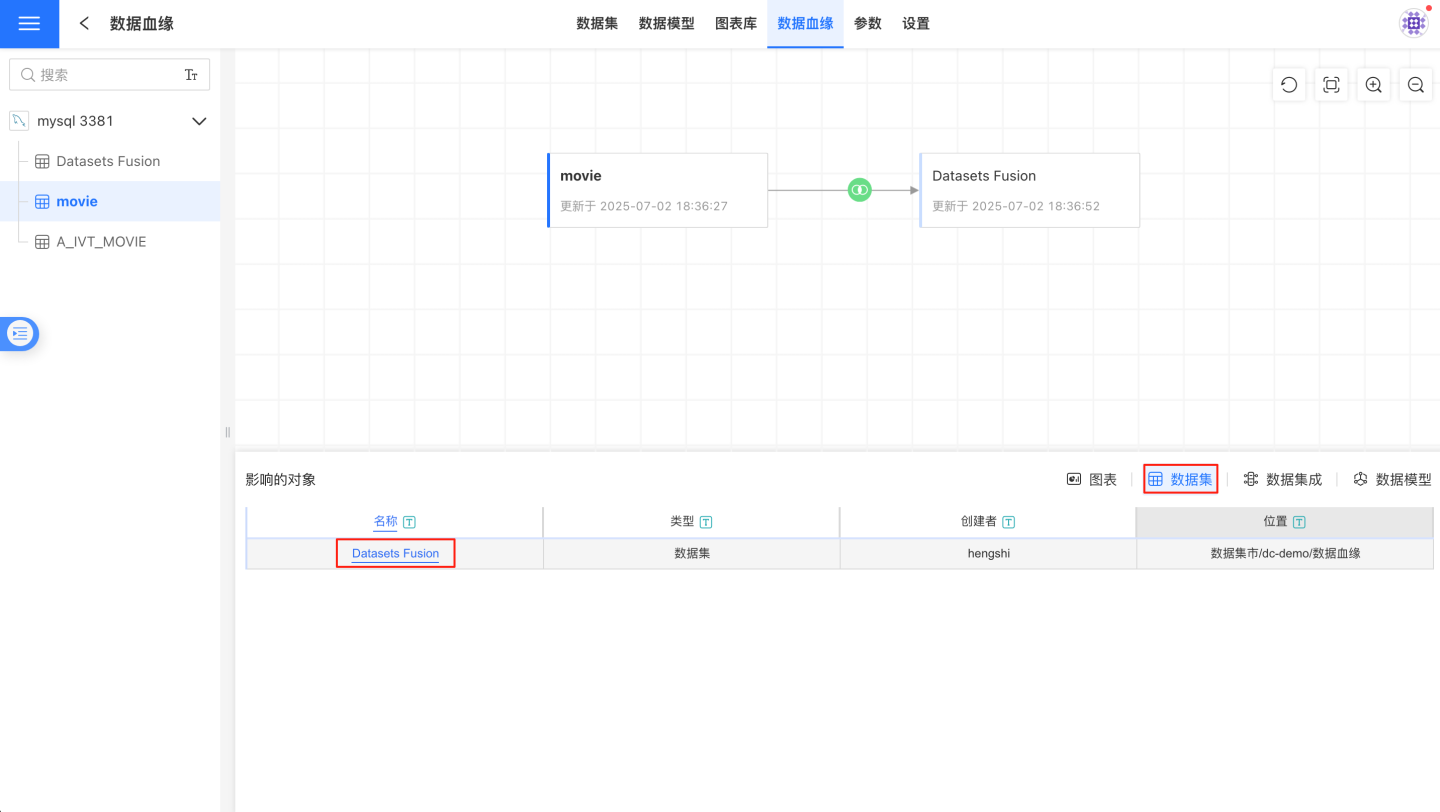Filter affected objects by 图表

click(1092, 480)
